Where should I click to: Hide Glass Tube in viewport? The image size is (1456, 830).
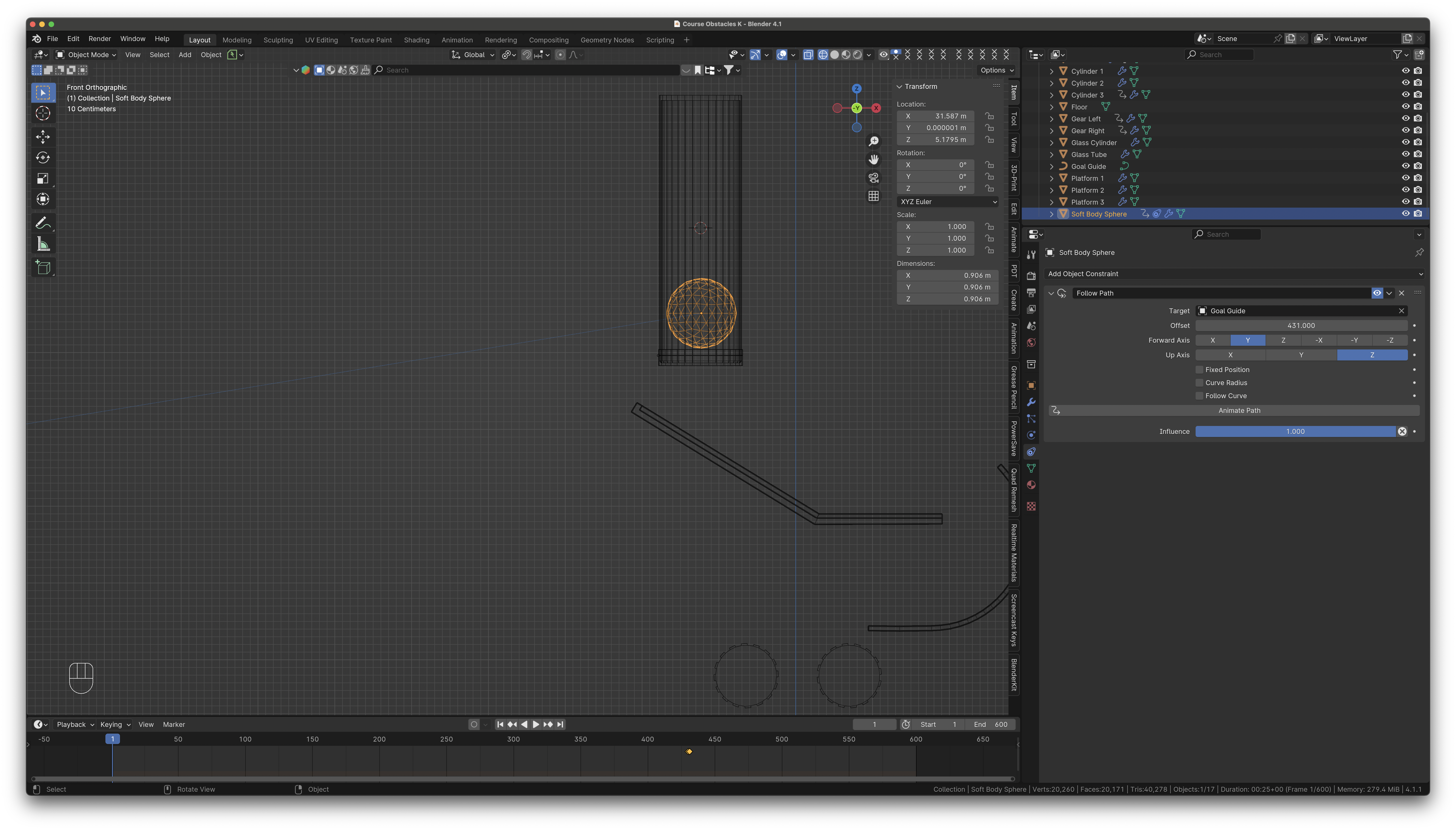coord(1405,154)
